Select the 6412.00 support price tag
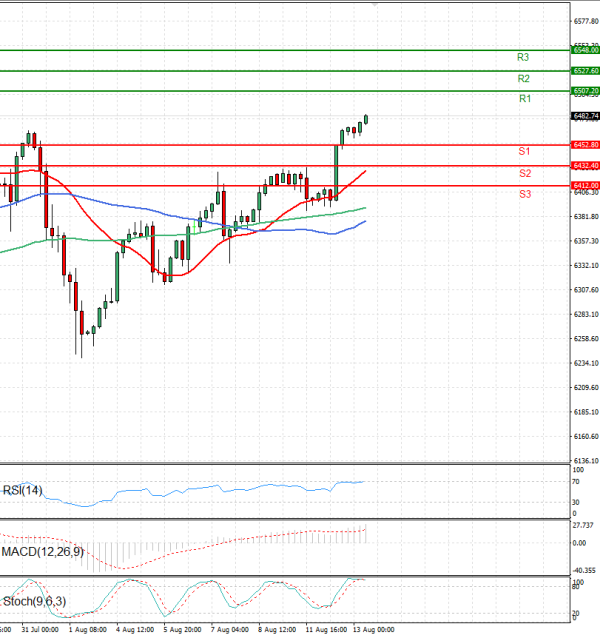This screenshot has height=638, width=600. pyautogui.click(x=585, y=186)
